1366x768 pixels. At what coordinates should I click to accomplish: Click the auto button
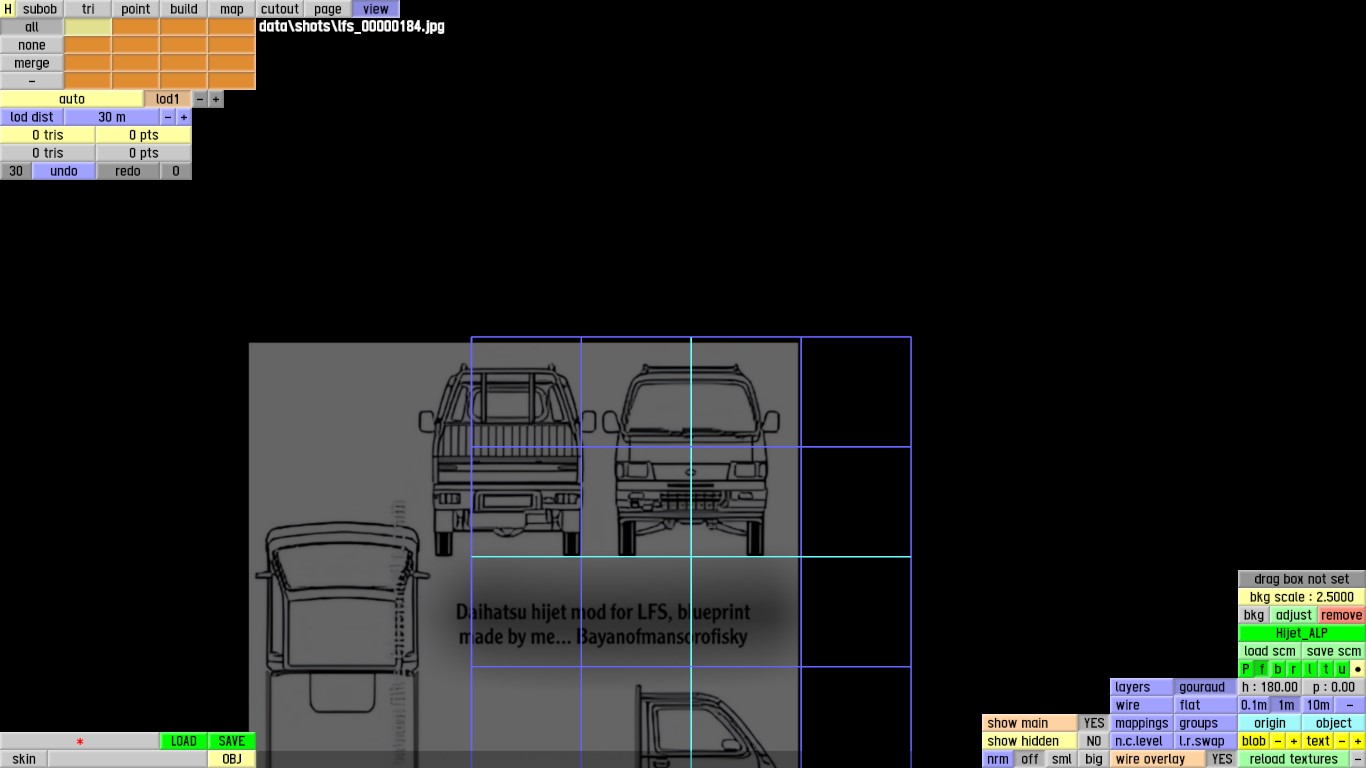click(x=72, y=99)
